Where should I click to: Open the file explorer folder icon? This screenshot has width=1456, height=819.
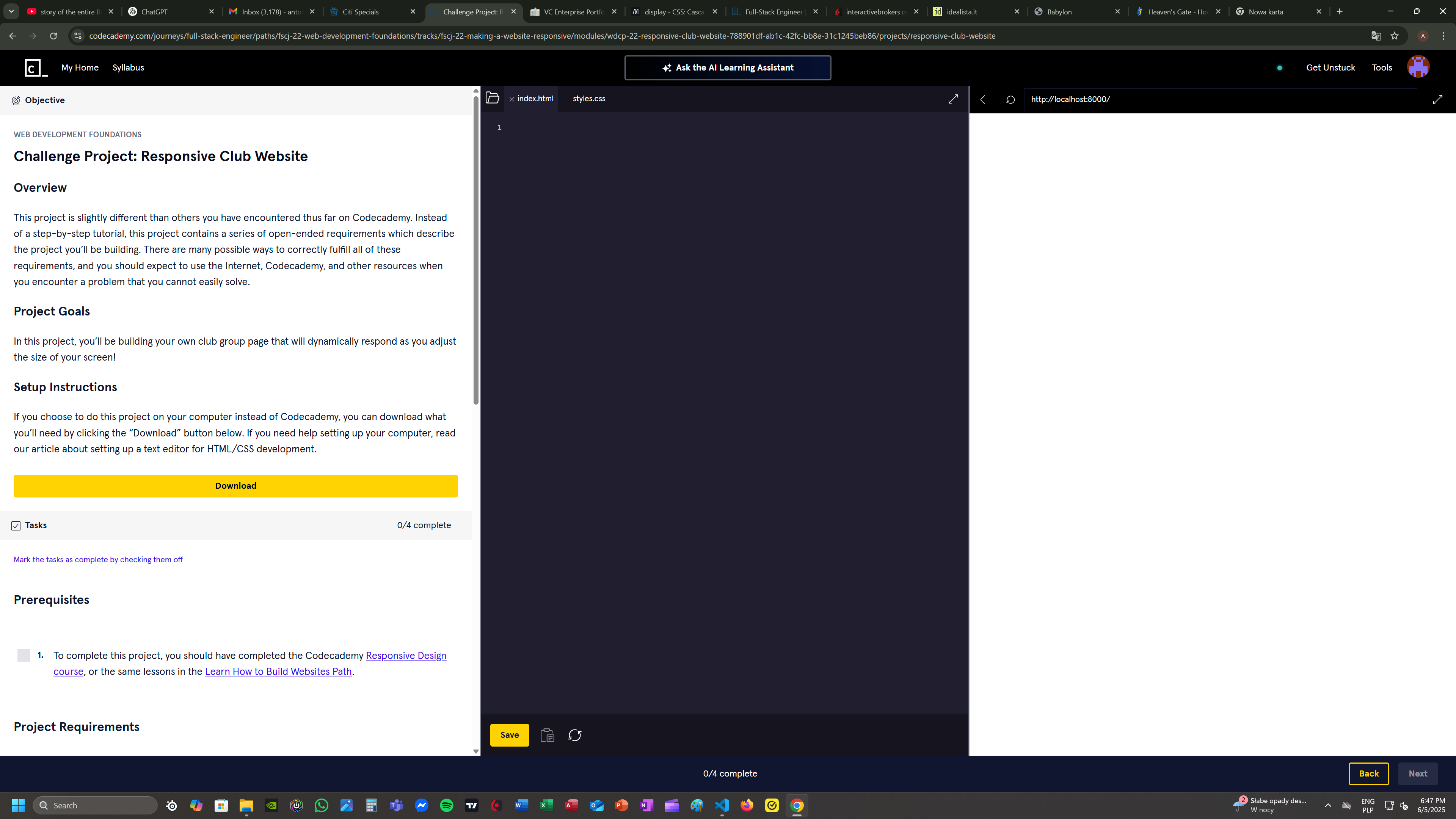pos(492,98)
